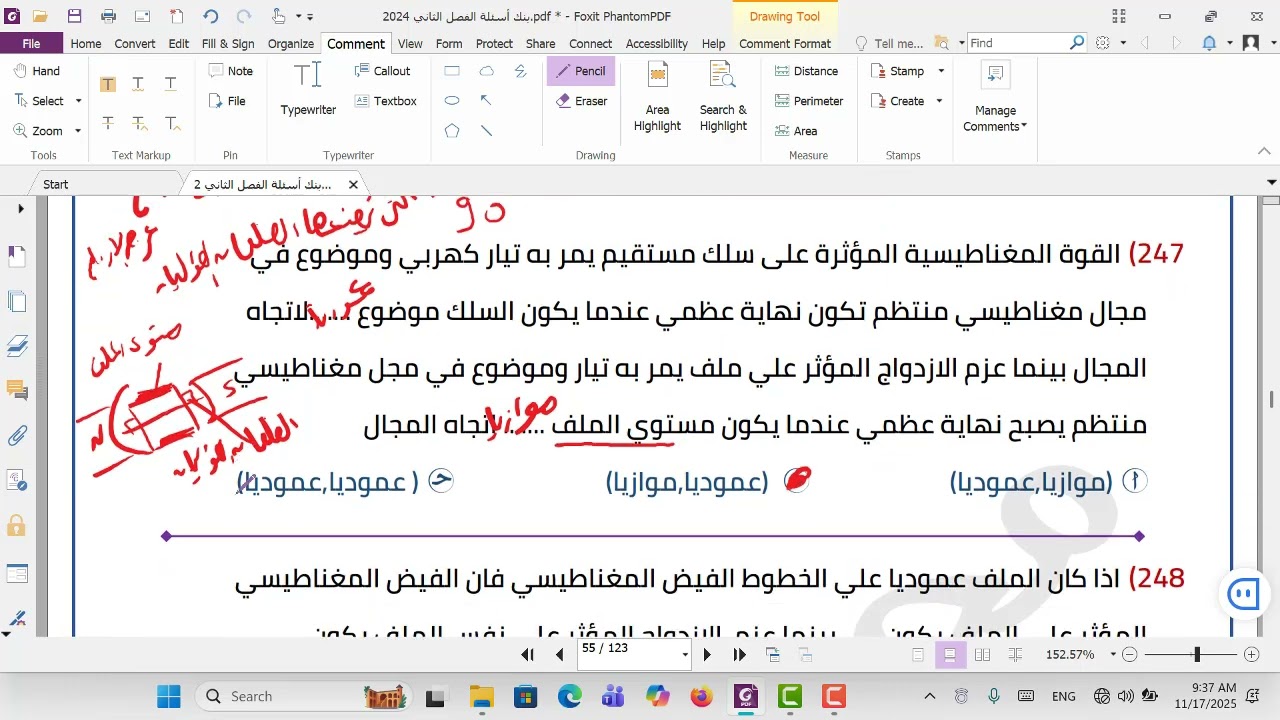This screenshot has width=1280, height=720.
Task: Expand the Zoom tool dropdown arrow
Action: coord(77,131)
